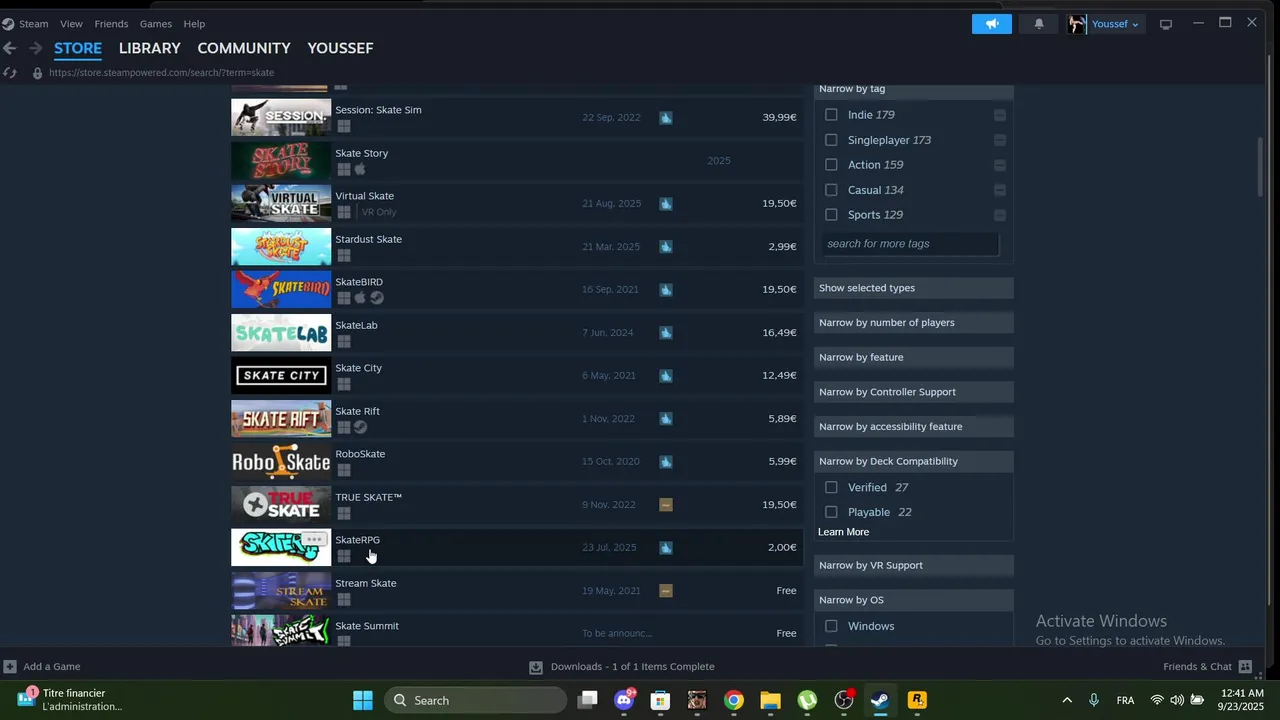Check the Sports tag filter
This screenshot has height=720, width=1280.
pos(831,215)
